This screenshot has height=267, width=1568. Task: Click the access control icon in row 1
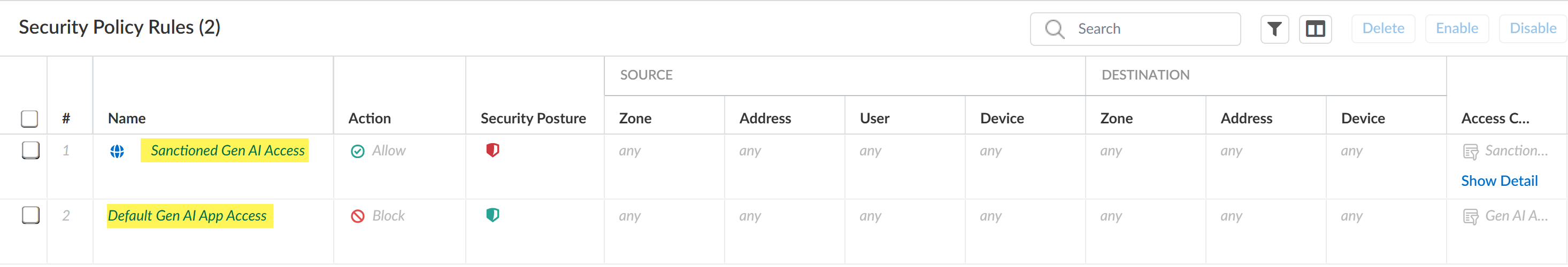pos(1470,152)
